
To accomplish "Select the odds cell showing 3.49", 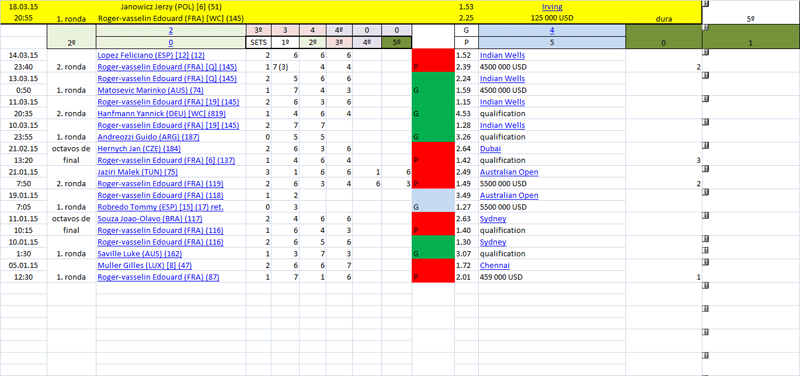I will pyautogui.click(x=466, y=196).
